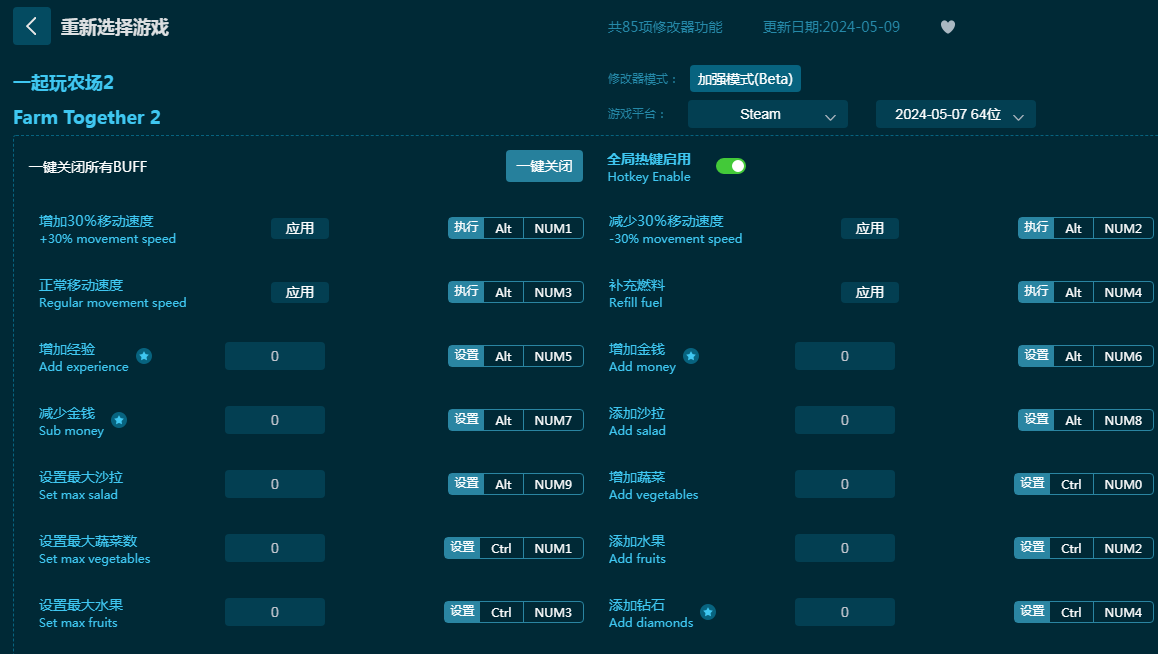
Task: Click the Sub money value field
Action: pyautogui.click(x=275, y=420)
